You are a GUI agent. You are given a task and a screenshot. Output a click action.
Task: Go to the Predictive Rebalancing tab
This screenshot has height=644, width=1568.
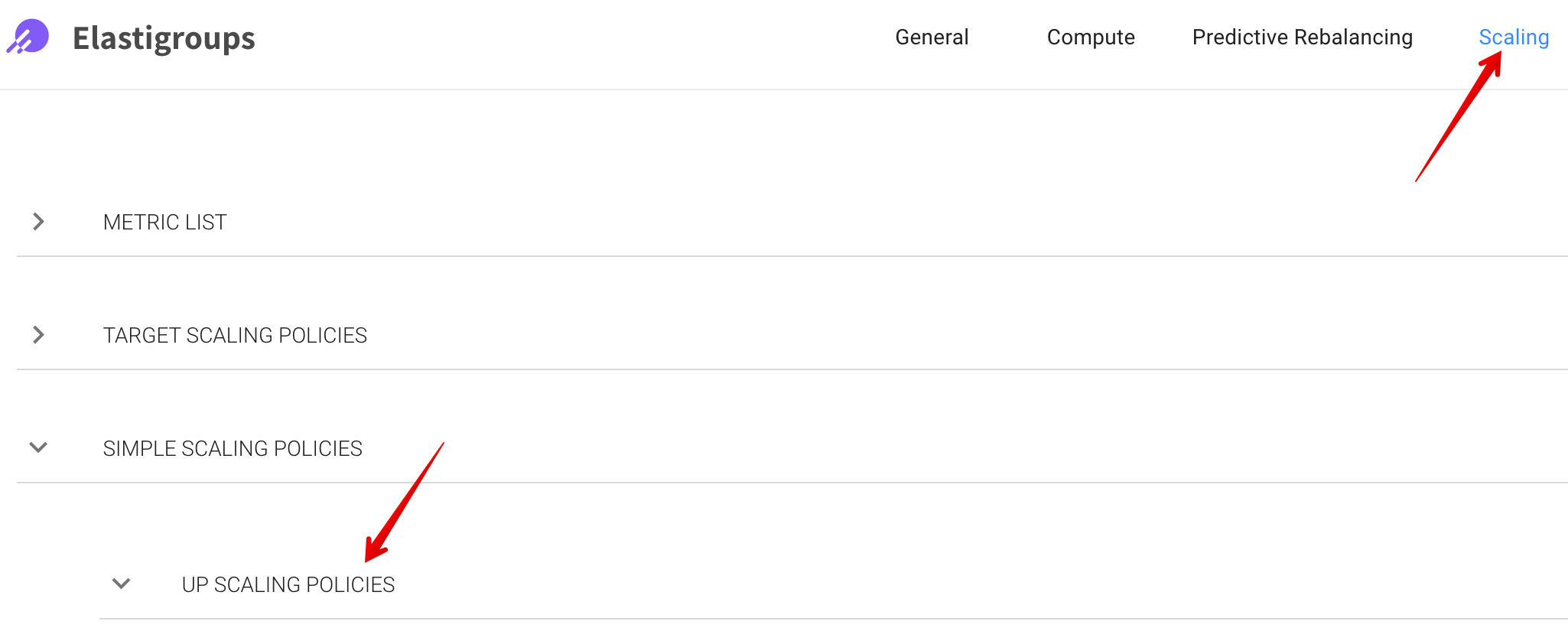tap(1302, 37)
